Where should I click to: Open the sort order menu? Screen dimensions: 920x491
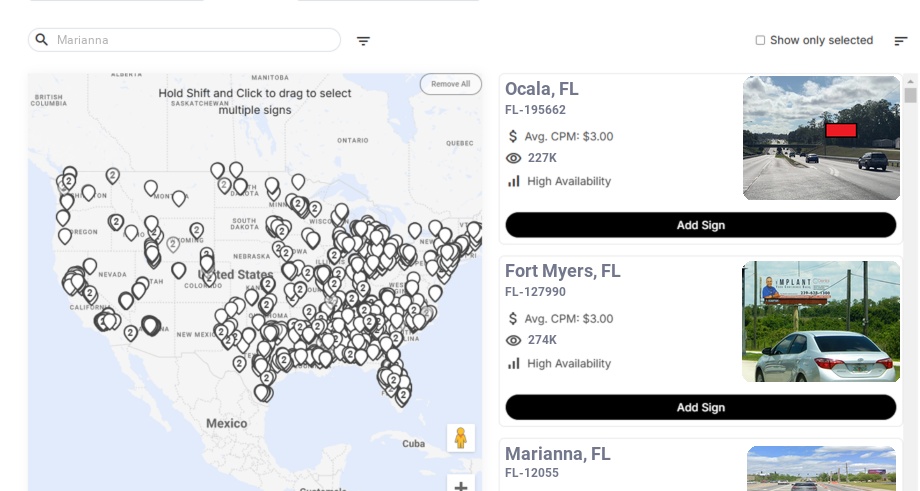coord(900,41)
